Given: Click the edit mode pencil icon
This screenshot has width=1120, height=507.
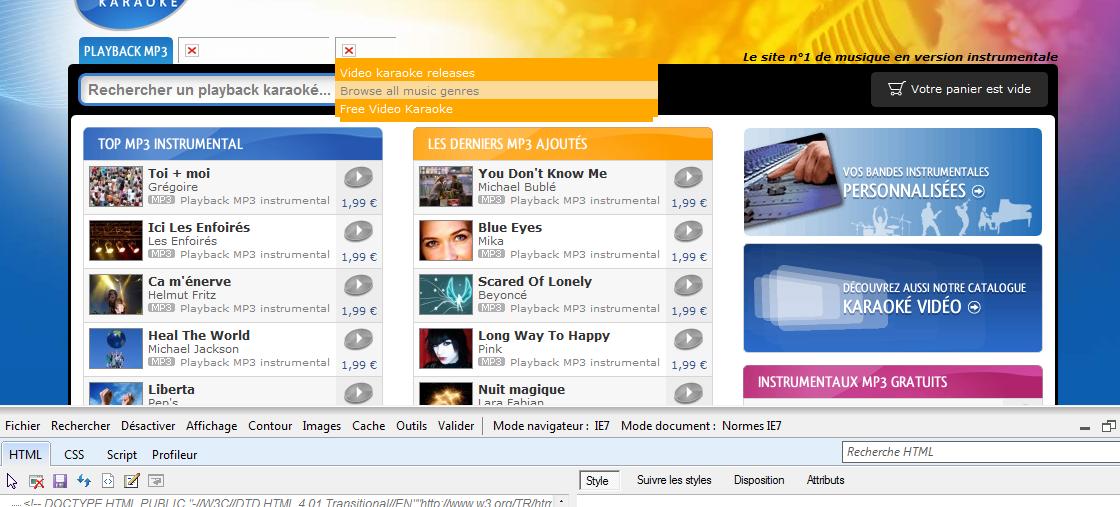Looking at the screenshot, I should 131,481.
